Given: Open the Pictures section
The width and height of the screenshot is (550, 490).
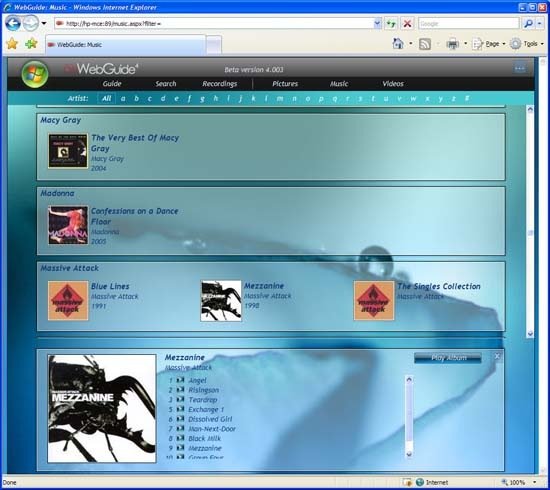Looking at the screenshot, I should point(285,83).
